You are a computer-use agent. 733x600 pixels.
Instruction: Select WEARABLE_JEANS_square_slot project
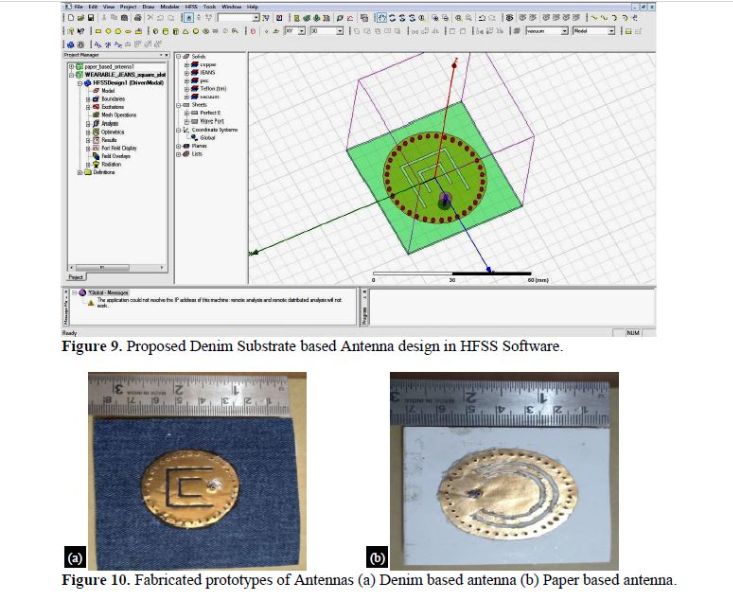click(x=125, y=75)
